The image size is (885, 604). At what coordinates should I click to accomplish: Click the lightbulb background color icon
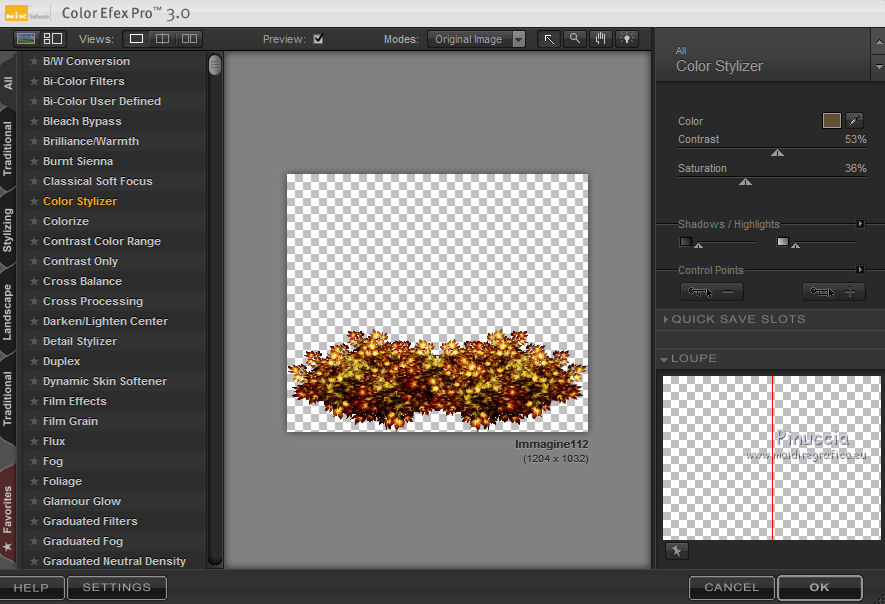(627, 39)
